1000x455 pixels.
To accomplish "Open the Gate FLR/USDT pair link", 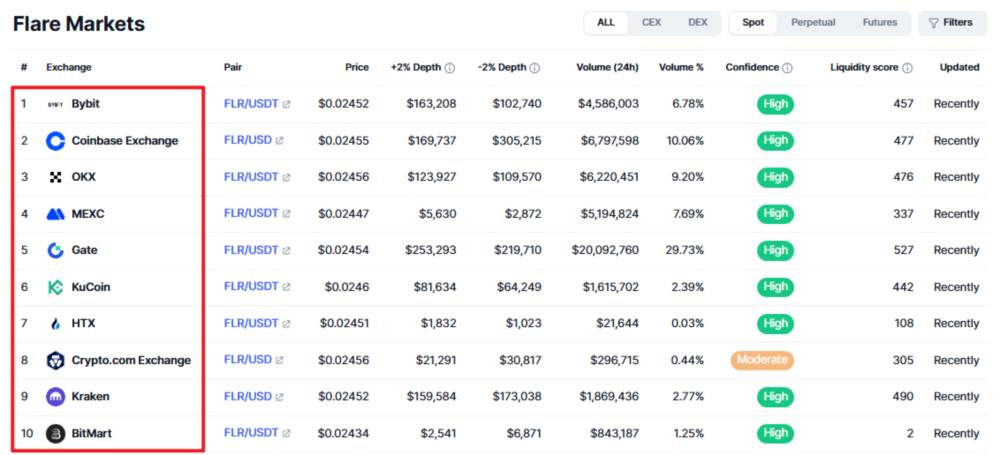I will [x=251, y=250].
